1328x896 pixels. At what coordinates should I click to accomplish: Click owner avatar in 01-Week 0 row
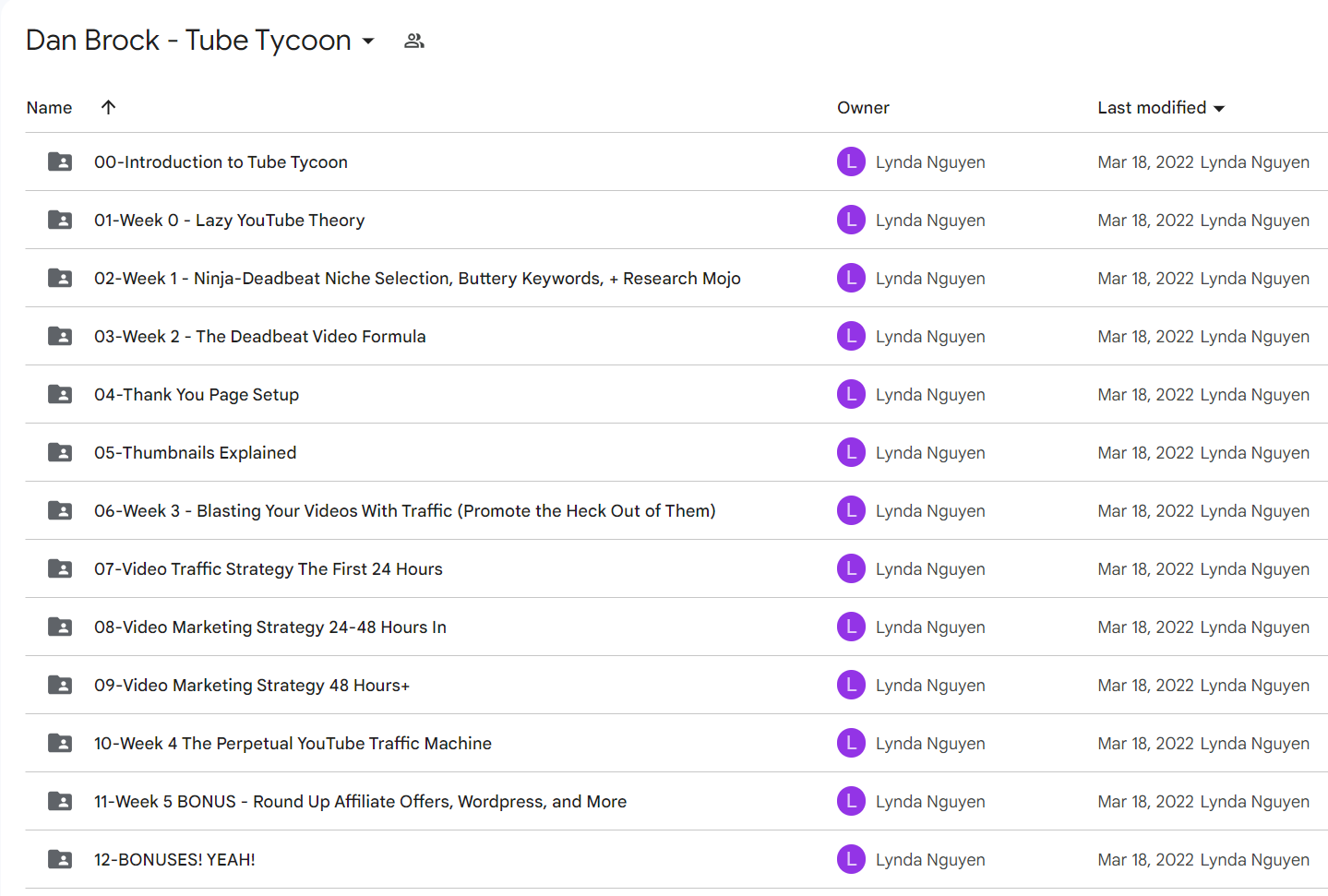[851, 220]
